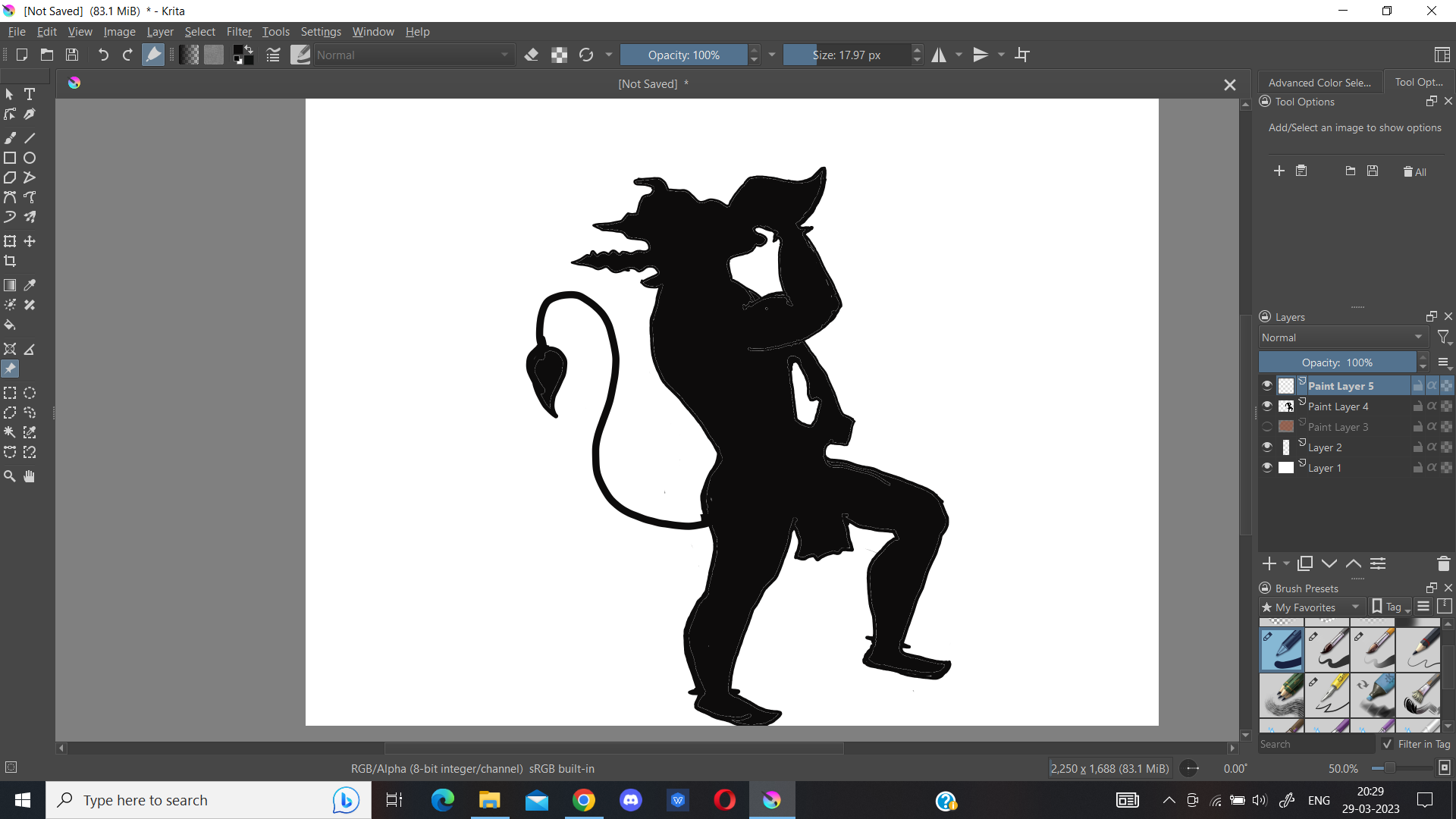Select the Zoom tool
Screen dimensions: 1456x819
tap(10, 476)
